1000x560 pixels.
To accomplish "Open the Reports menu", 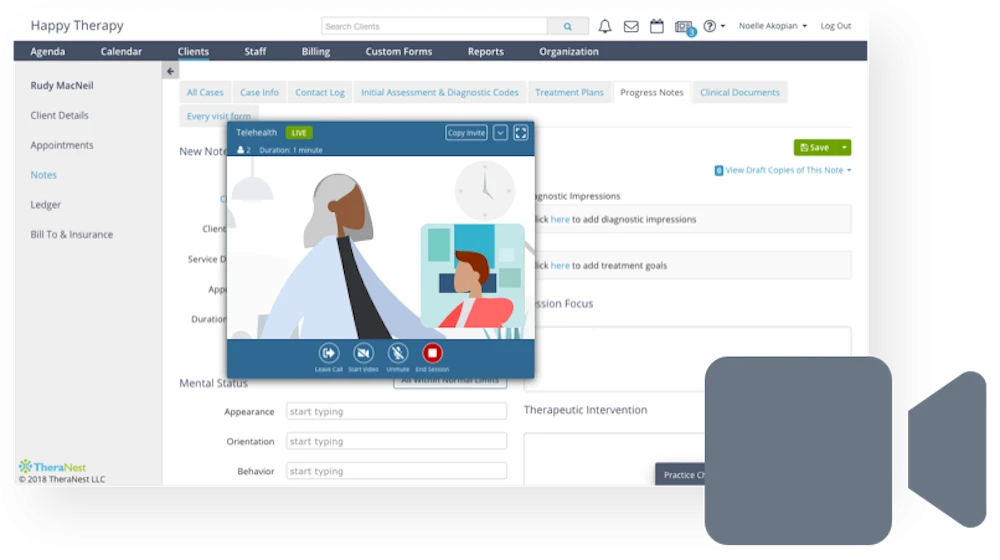I will [485, 52].
